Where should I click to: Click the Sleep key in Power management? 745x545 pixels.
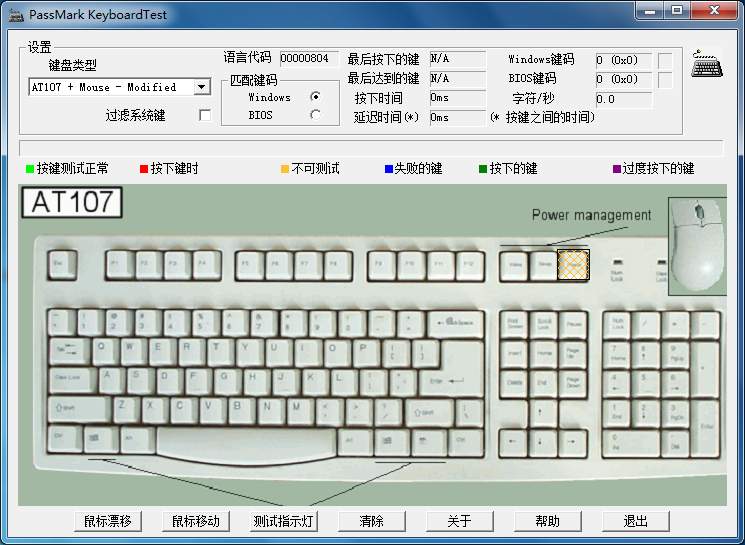click(543, 266)
